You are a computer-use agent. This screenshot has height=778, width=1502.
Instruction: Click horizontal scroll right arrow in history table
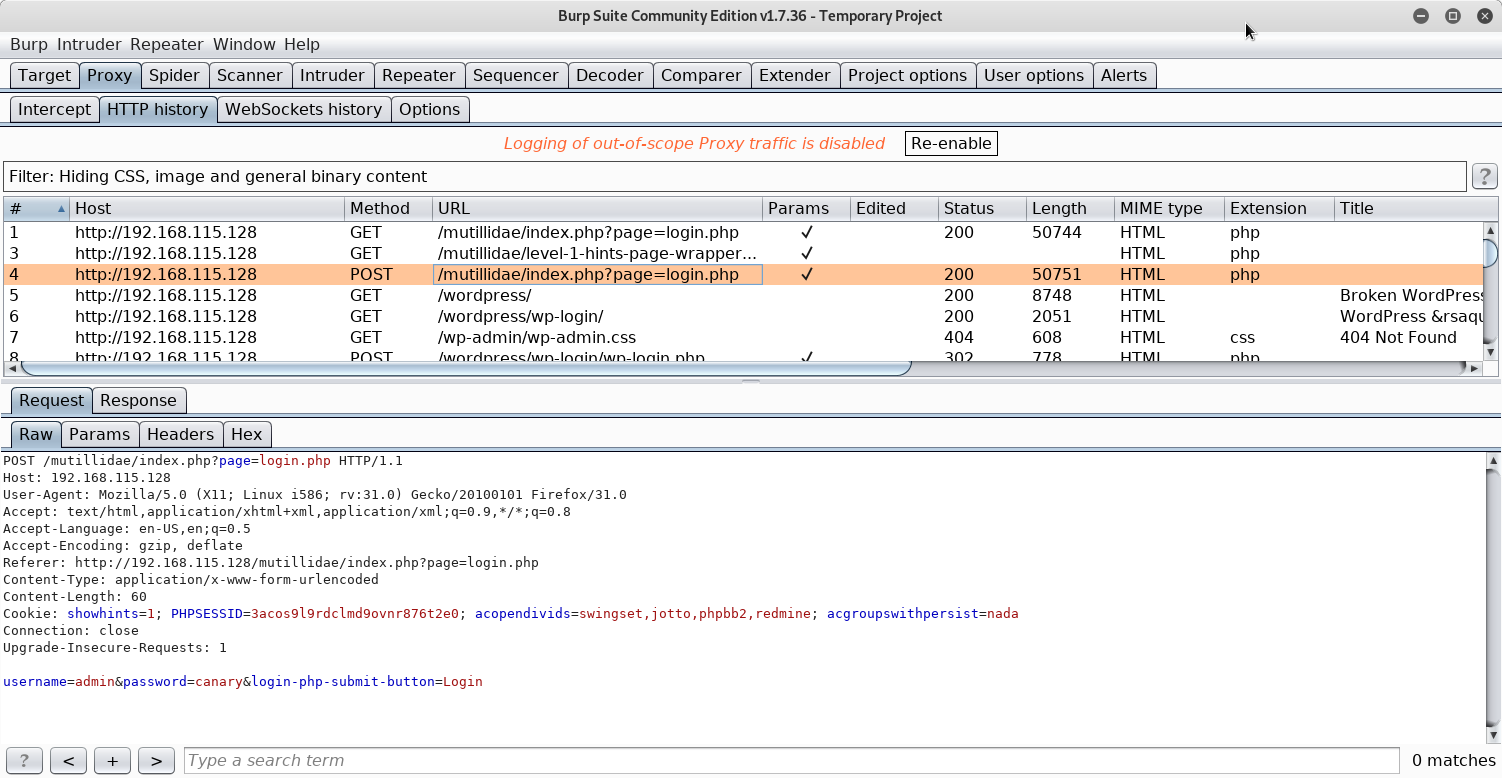tap(1474, 368)
